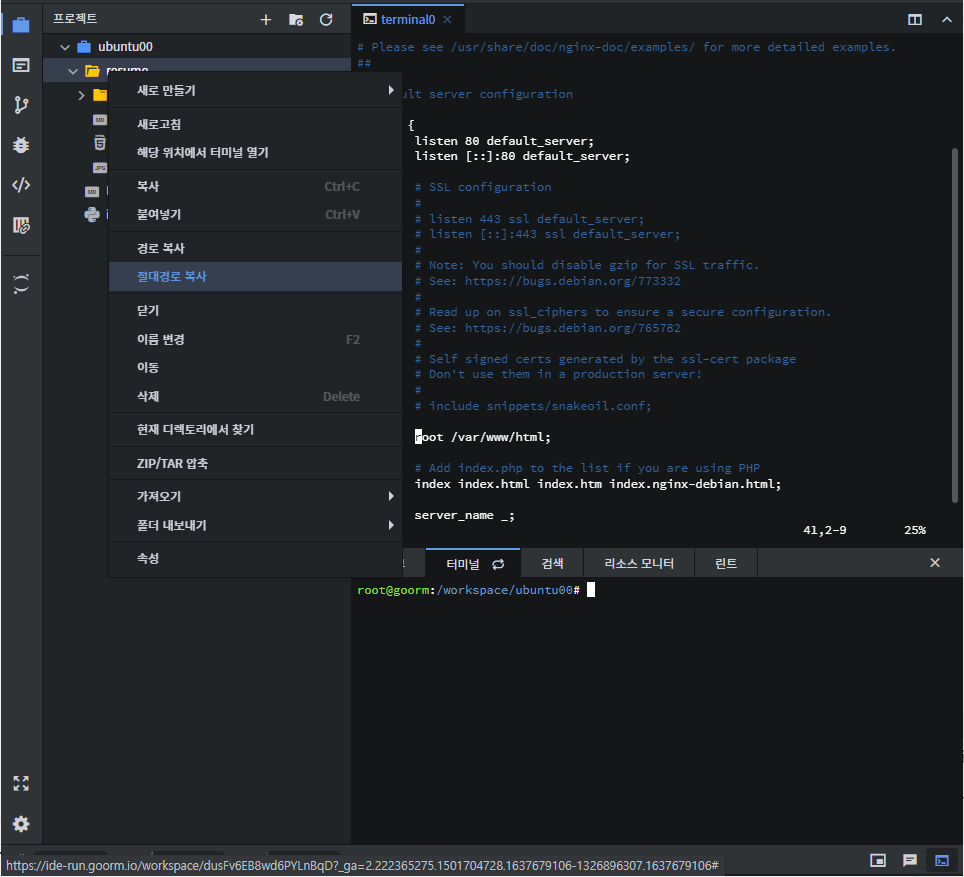
Task: Select '이름 변경' menu item
Action: tap(255, 339)
